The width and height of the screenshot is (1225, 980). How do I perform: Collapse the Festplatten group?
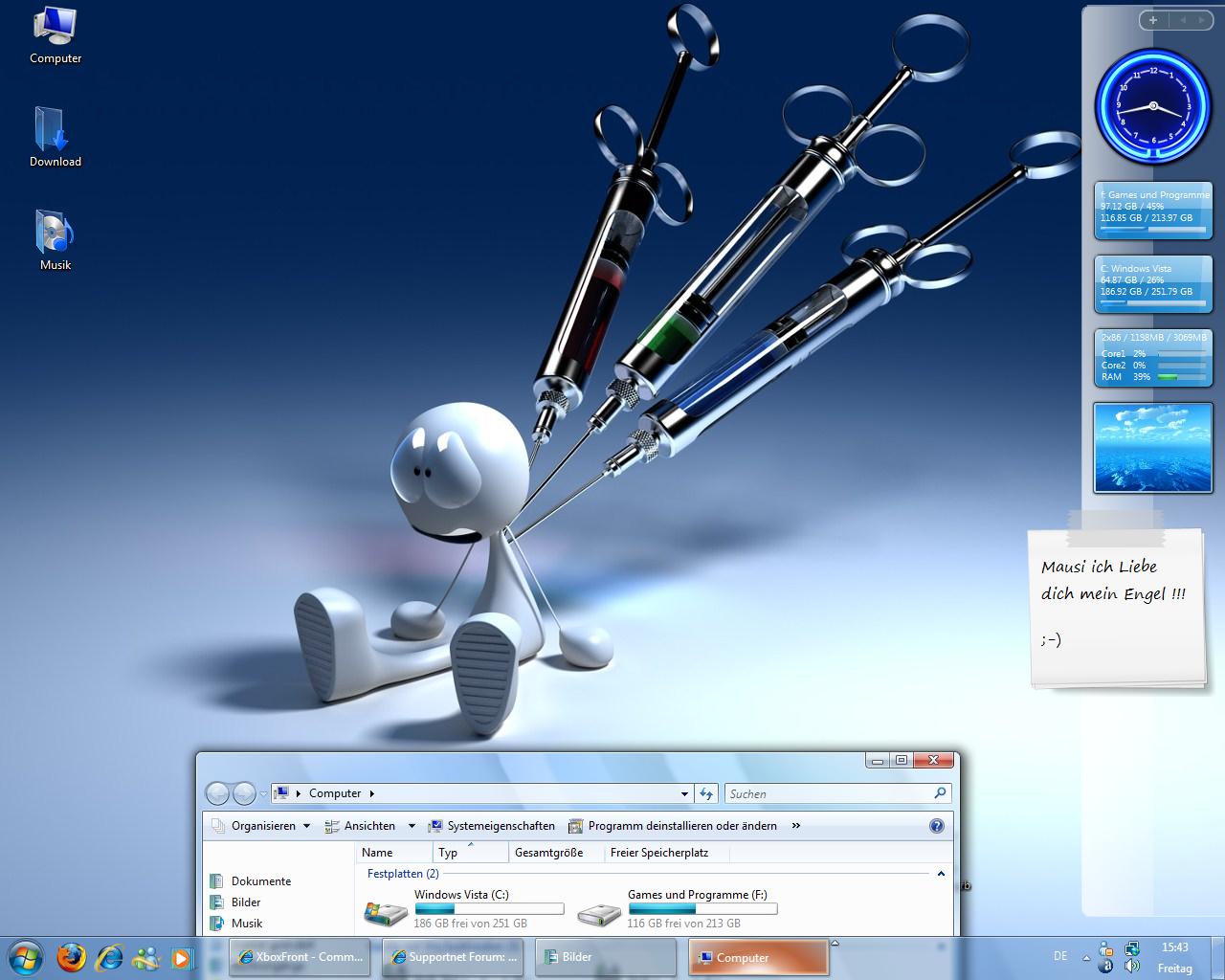pyautogui.click(x=941, y=874)
